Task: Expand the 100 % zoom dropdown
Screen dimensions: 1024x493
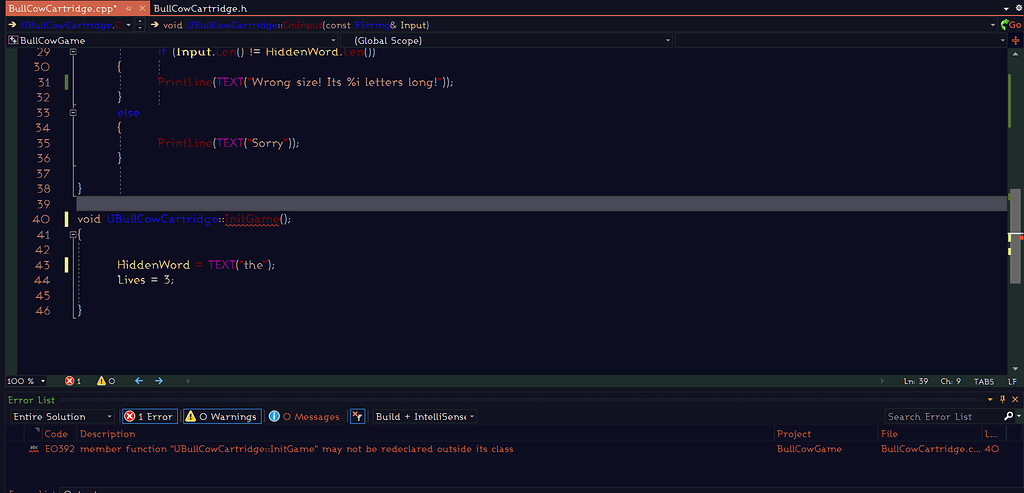Action: pos(42,381)
